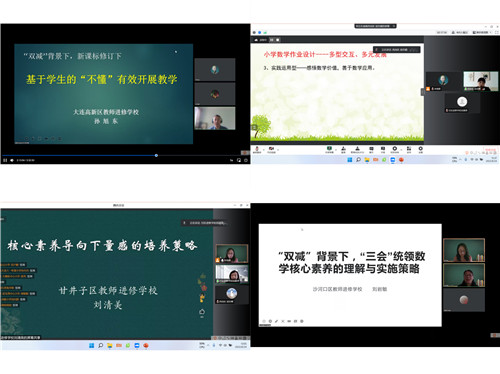
Task: Collapse the participant video side panel
Action: coord(423,92)
